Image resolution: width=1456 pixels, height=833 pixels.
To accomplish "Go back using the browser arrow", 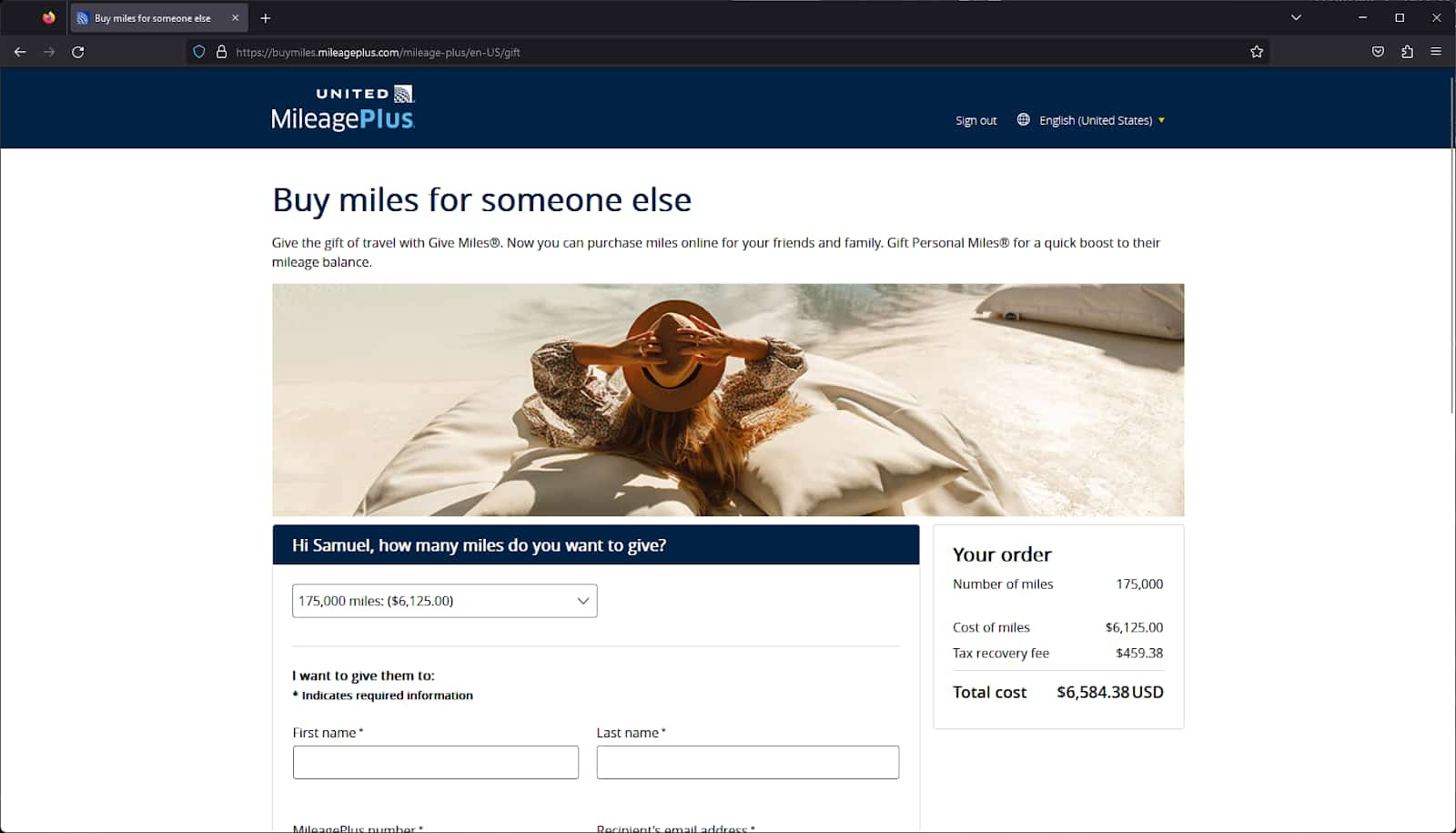I will pyautogui.click(x=20, y=52).
